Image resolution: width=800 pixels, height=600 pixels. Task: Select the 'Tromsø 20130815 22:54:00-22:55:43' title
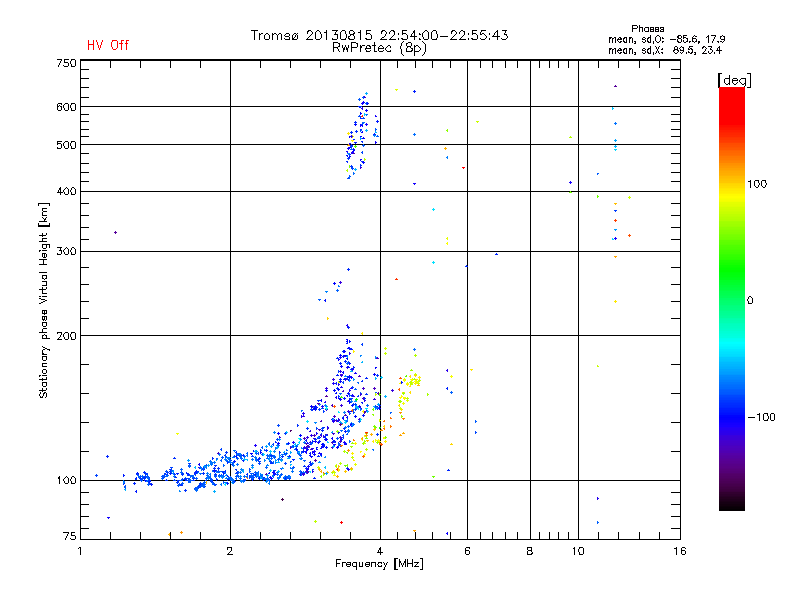[x=380, y=35]
